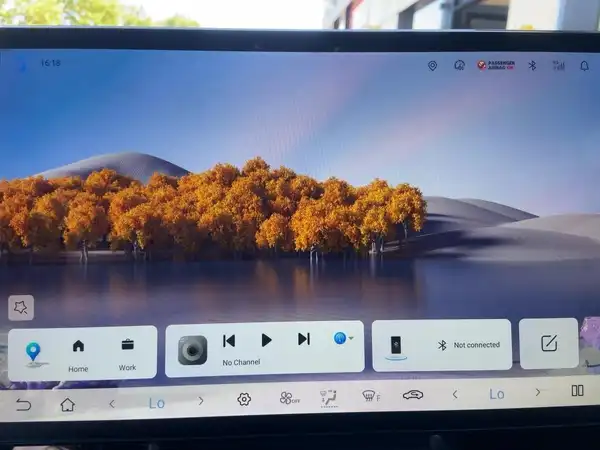600x450 pixels.
Task: Return to the home screen icon
Action: [x=67, y=404]
